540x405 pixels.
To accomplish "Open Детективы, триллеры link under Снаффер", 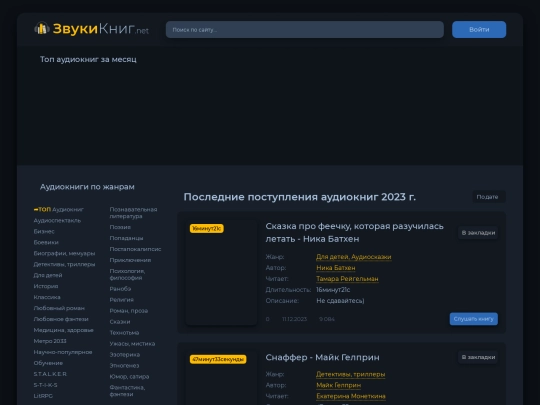I will click(351, 374).
